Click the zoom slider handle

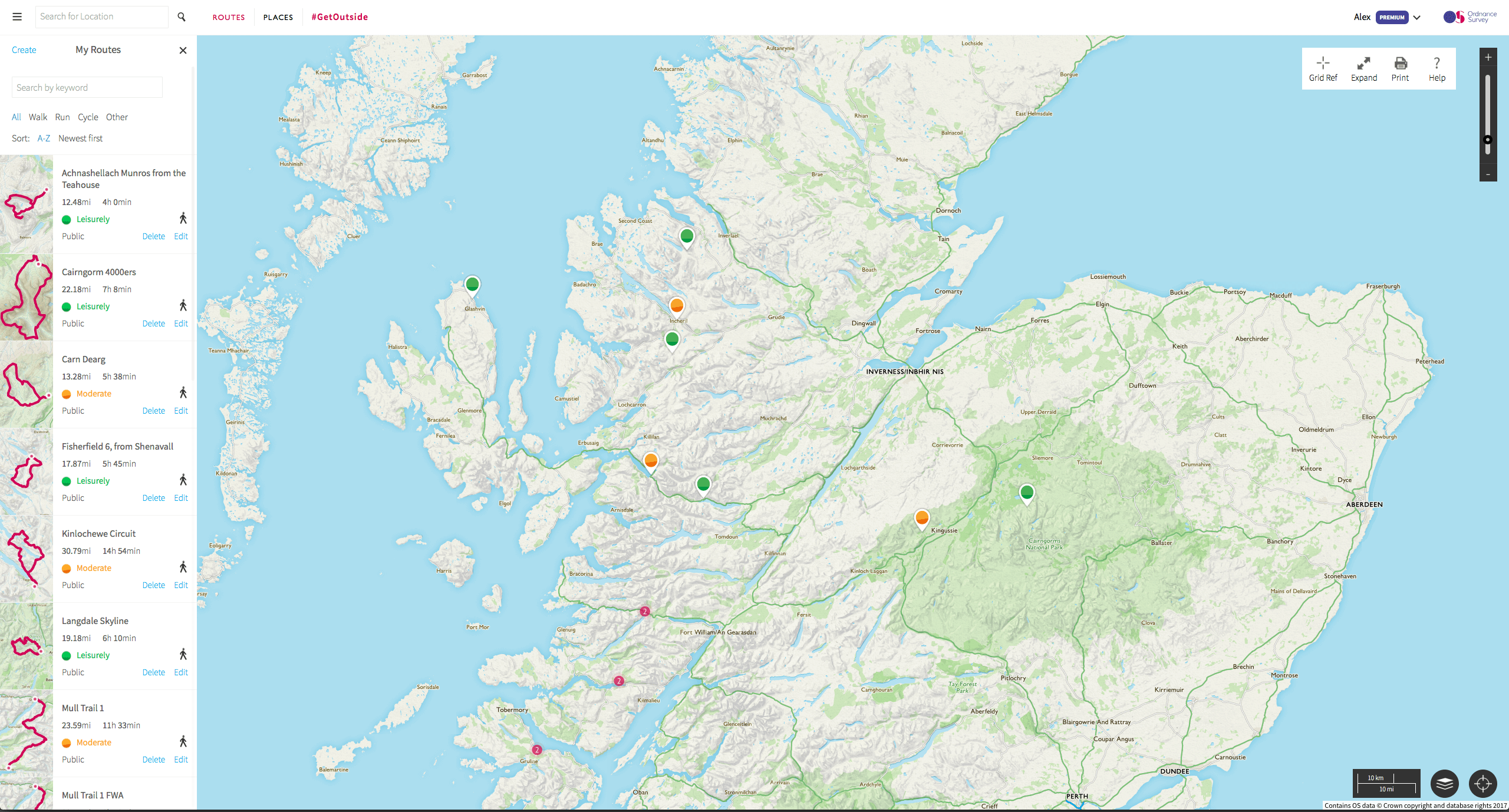[x=1488, y=140]
